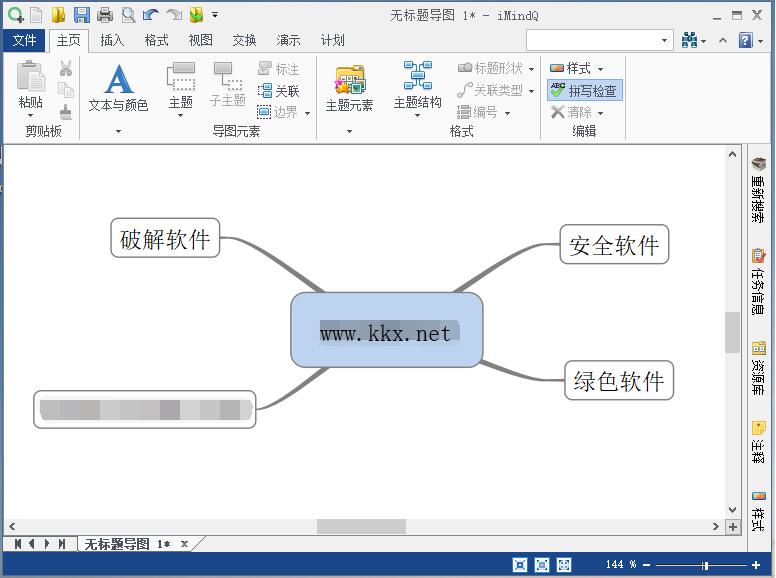The width and height of the screenshot is (776, 578).
Task: Open the 任务信息 task info panel
Action: (758, 282)
